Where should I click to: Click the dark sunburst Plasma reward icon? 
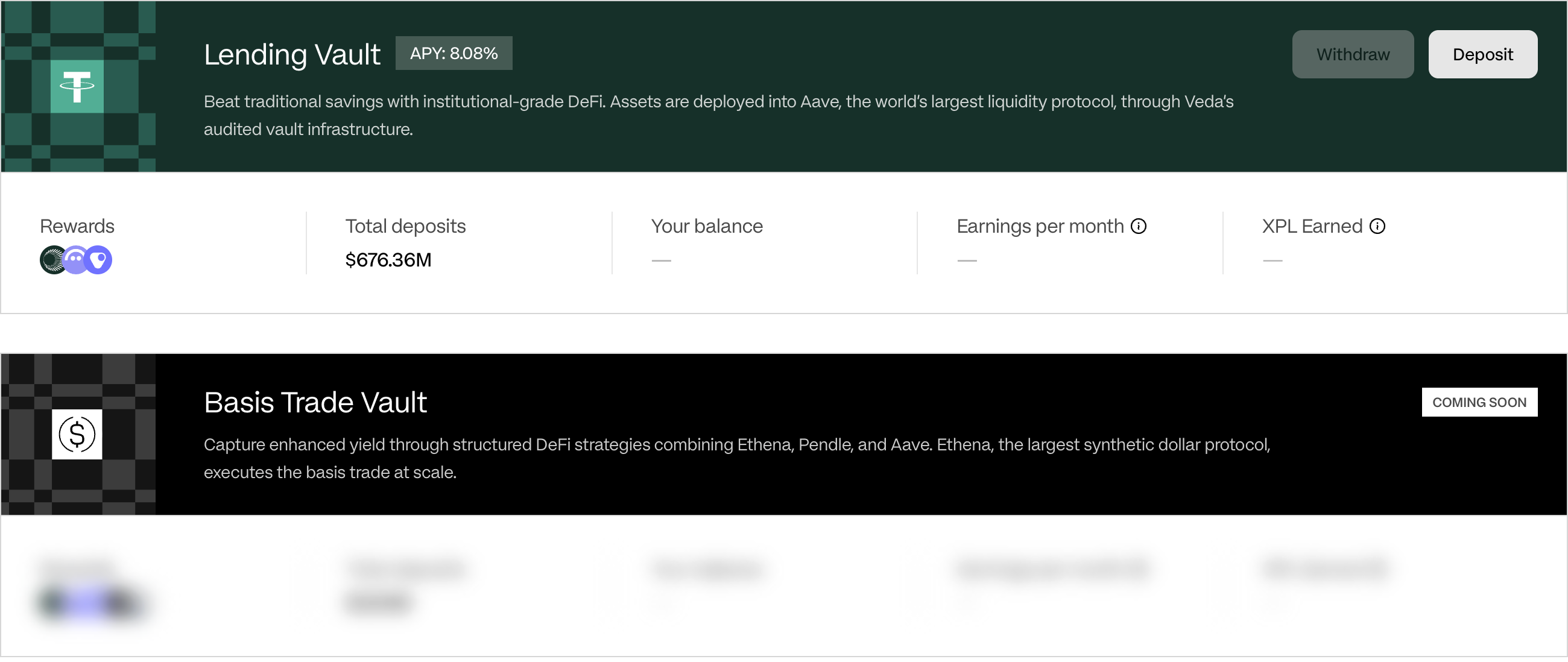(x=52, y=260)
